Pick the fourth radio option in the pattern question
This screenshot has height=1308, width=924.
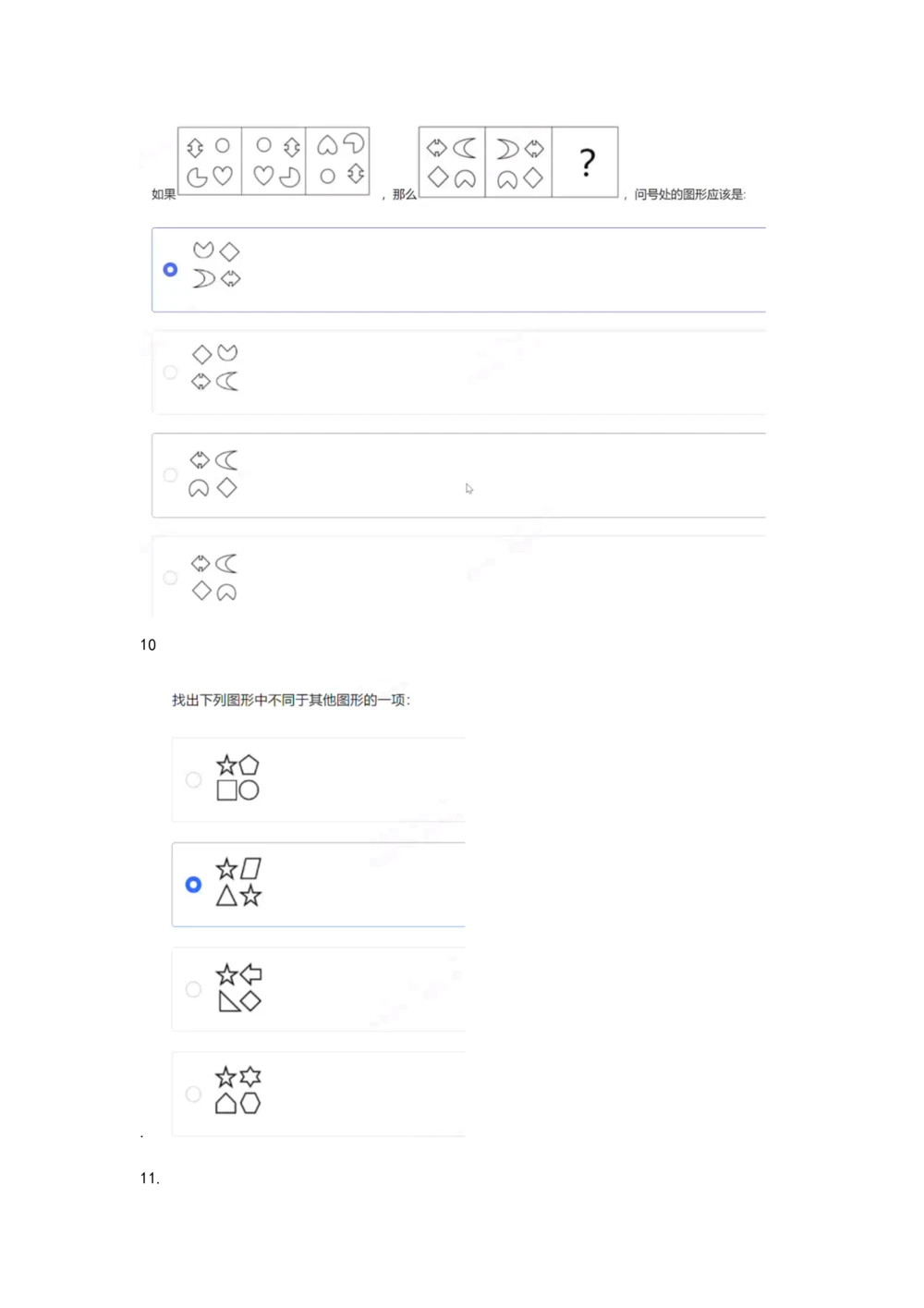[170, 578]
